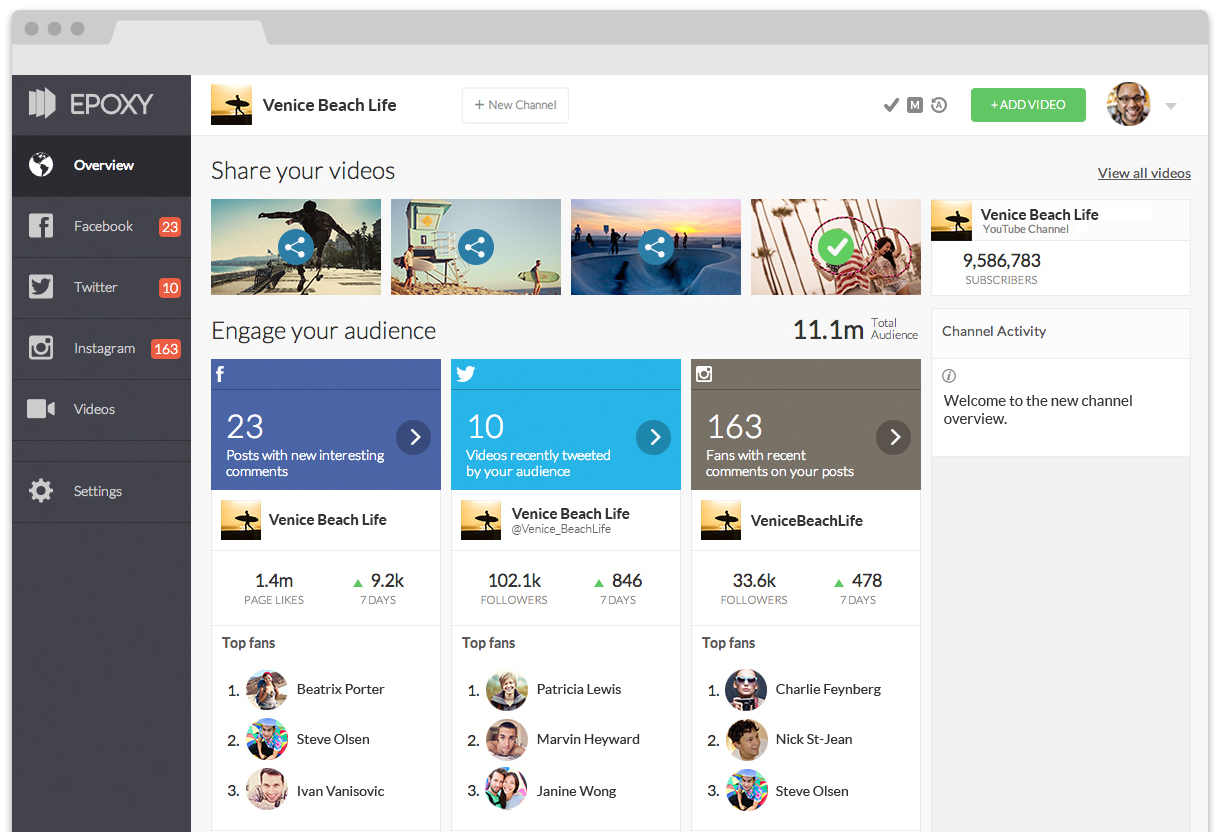The width and height of the screenshot is (1232, 832).
Task: Share the lifeguard tower video
Action: [476, 246]
